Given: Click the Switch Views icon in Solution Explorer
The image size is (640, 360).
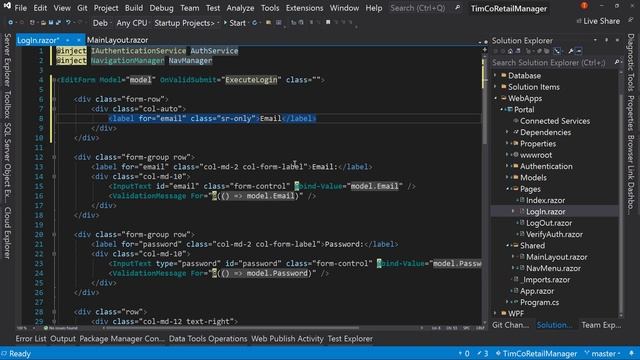Looking at the screenshot, I should click(x=518, y=51).
